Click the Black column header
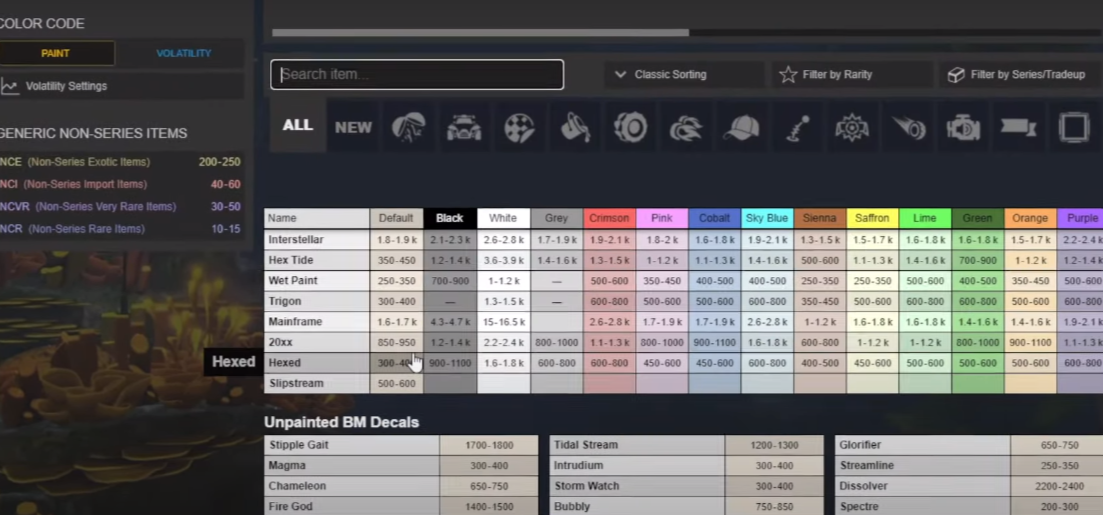The image size is (1103, 515). 450,218
